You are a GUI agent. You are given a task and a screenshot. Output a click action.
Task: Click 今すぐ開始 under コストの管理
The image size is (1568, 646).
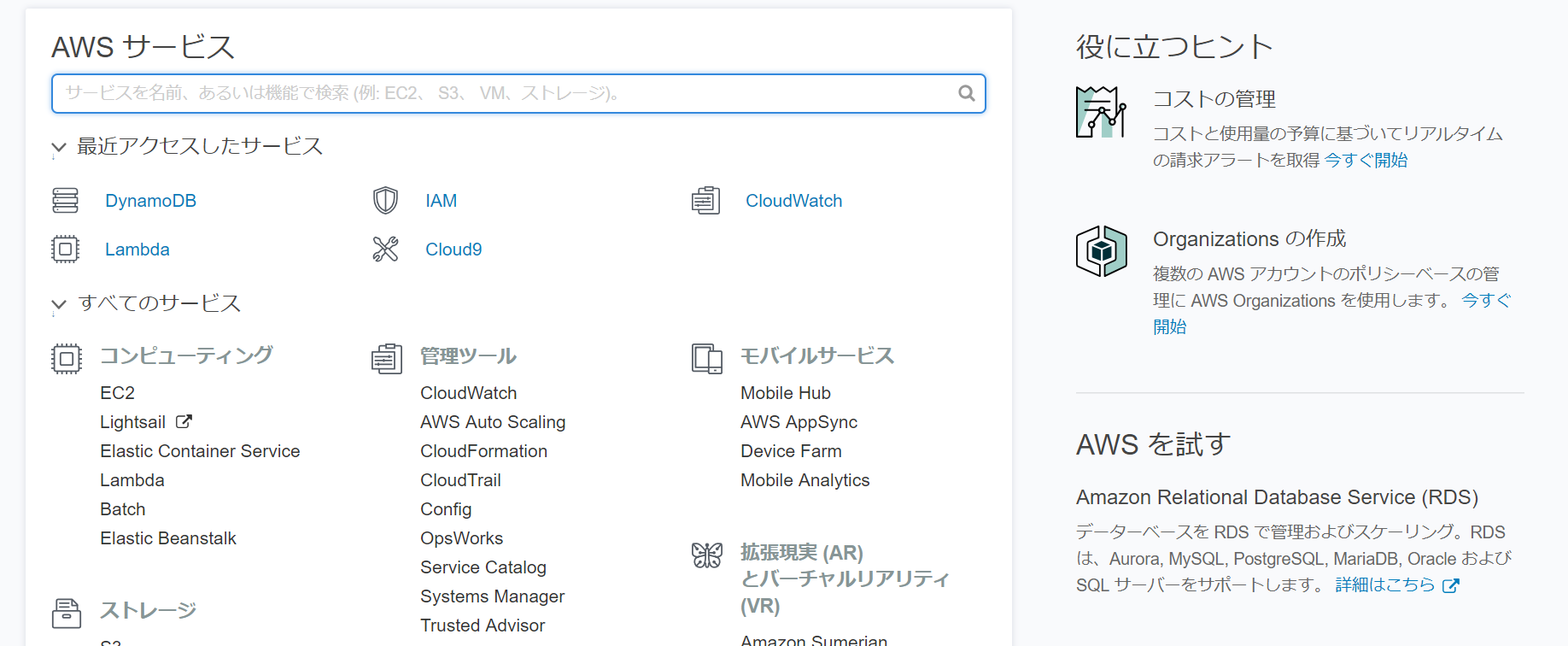pos(1366,160)
